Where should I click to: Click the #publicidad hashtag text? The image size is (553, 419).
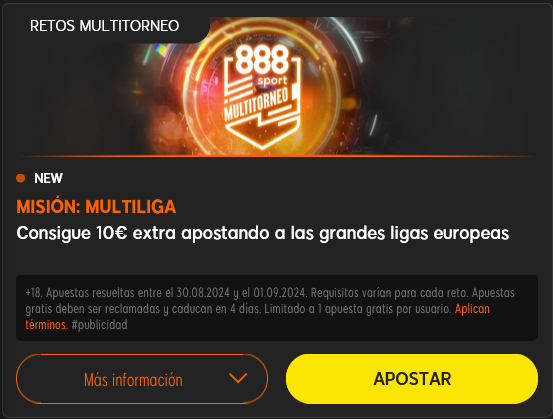99,324
